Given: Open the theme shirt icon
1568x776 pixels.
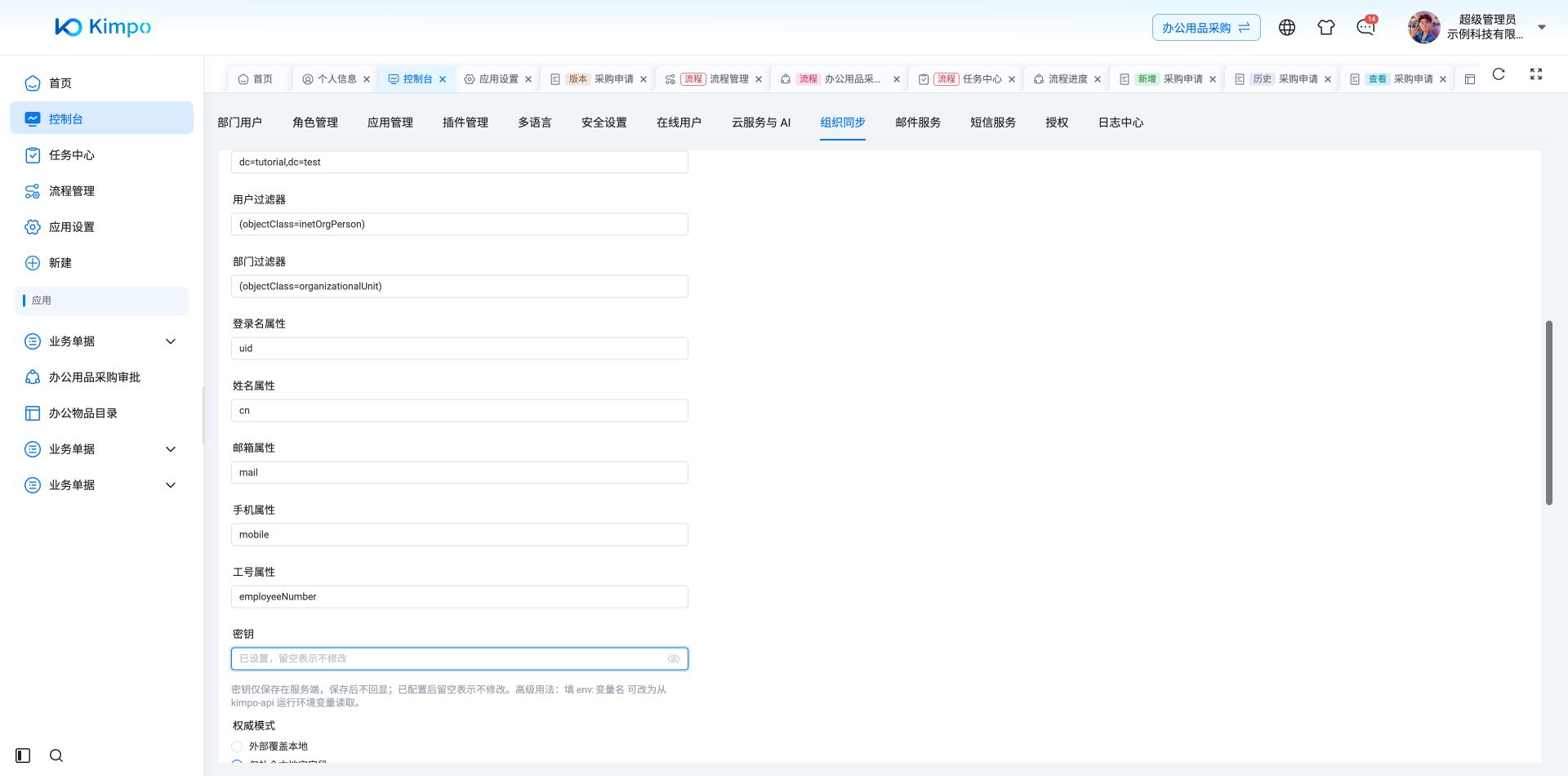Looking at the screenshot, I should [1326, 28].
